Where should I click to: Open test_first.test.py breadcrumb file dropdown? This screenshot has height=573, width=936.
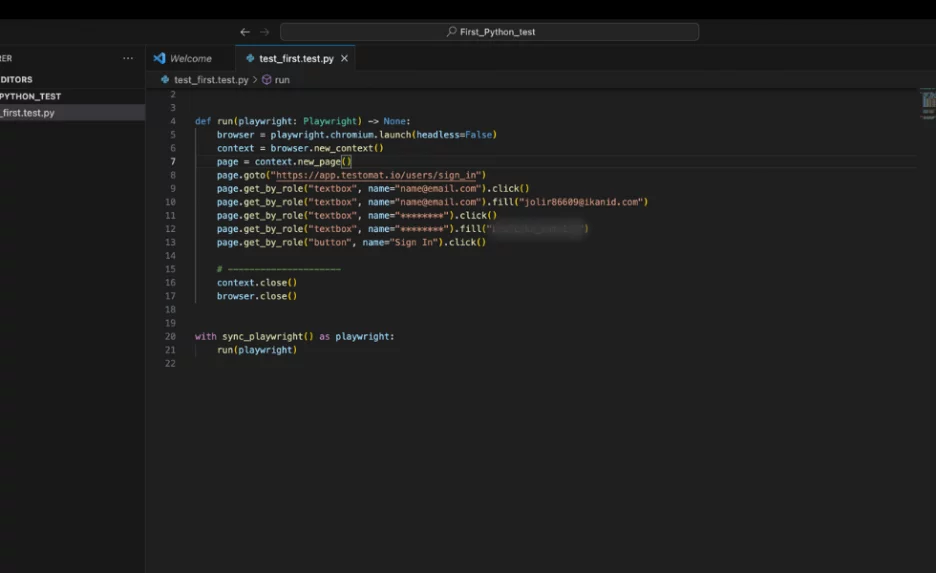coord(211,80)
